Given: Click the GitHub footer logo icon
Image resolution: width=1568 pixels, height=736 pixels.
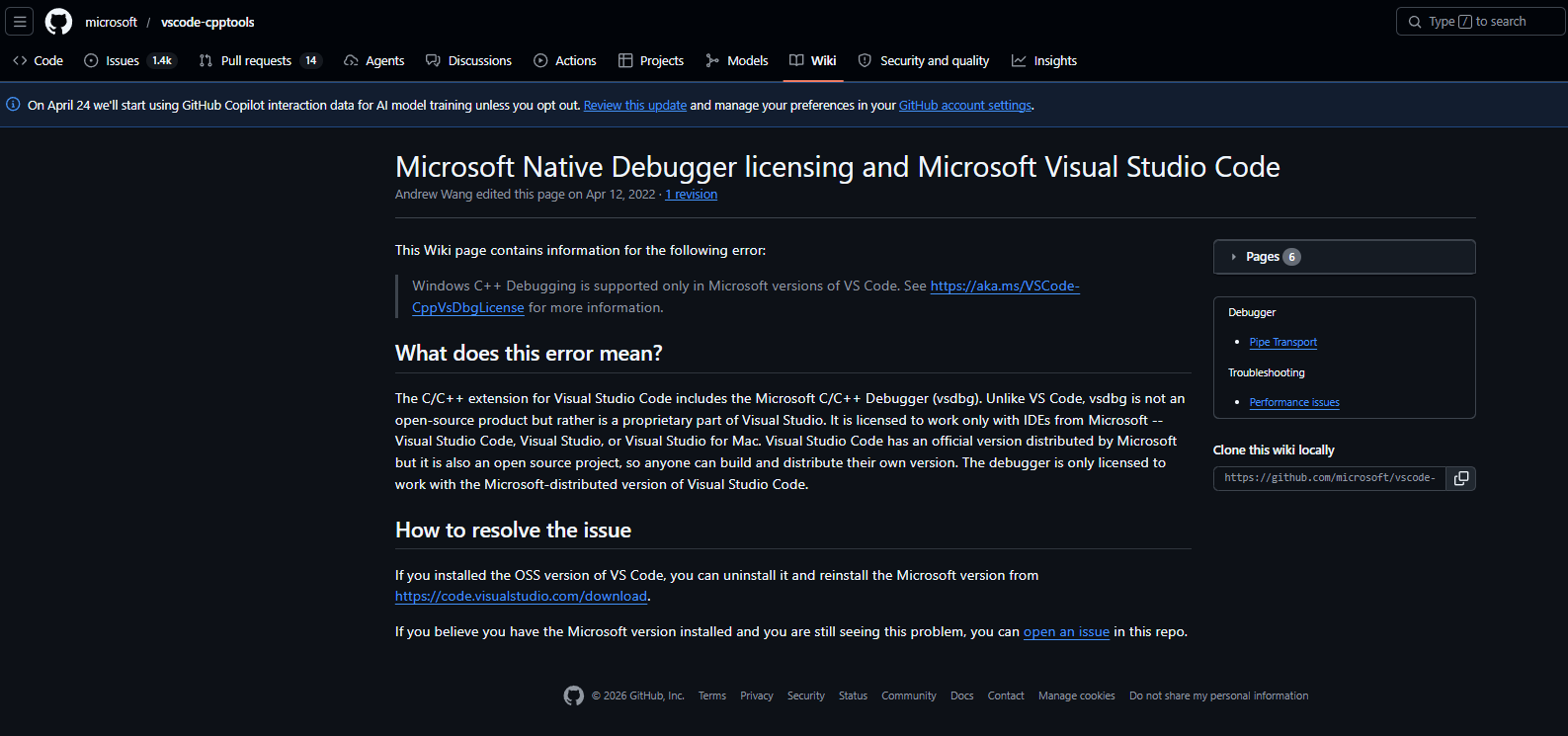Looking at the screenshot, I should pyautogui.click(x=573, y=696).
